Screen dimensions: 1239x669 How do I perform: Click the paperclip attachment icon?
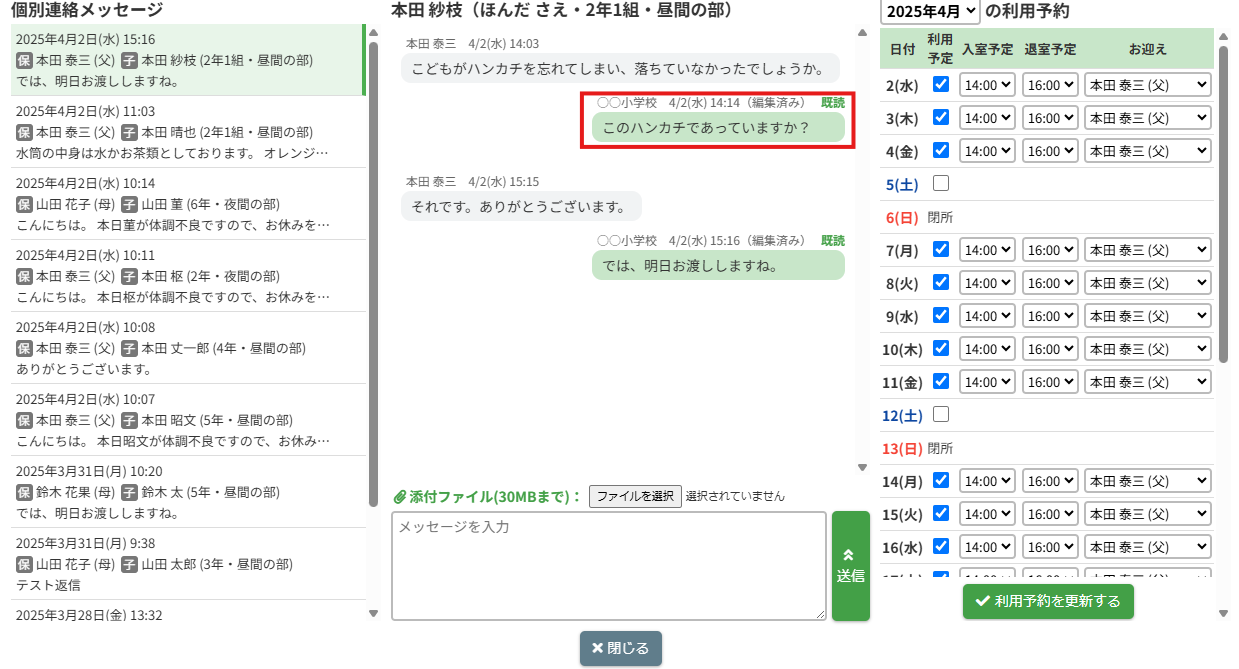[x=399, y=497]
